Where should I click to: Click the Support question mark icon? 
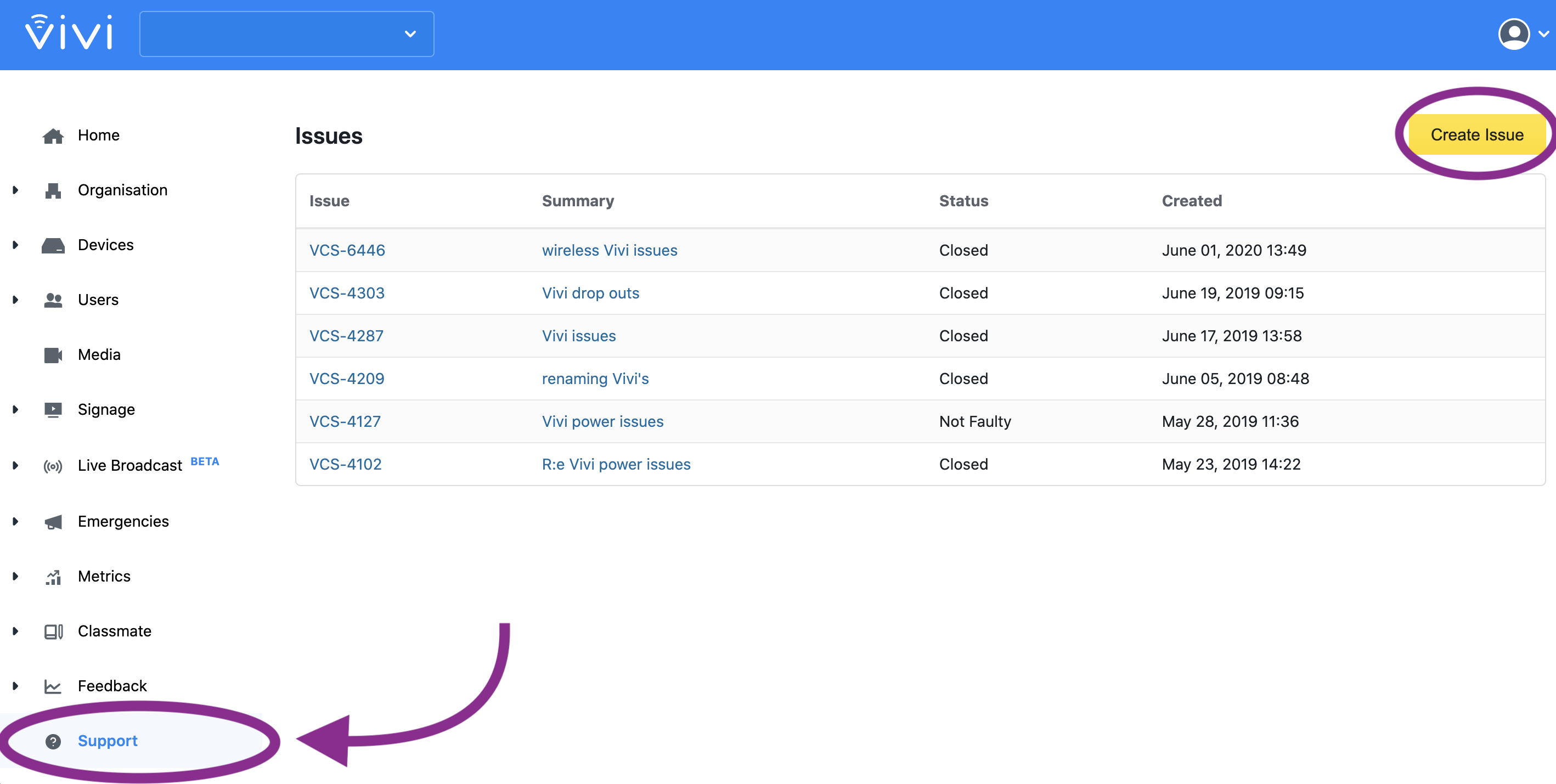click(x=53, y=742)
